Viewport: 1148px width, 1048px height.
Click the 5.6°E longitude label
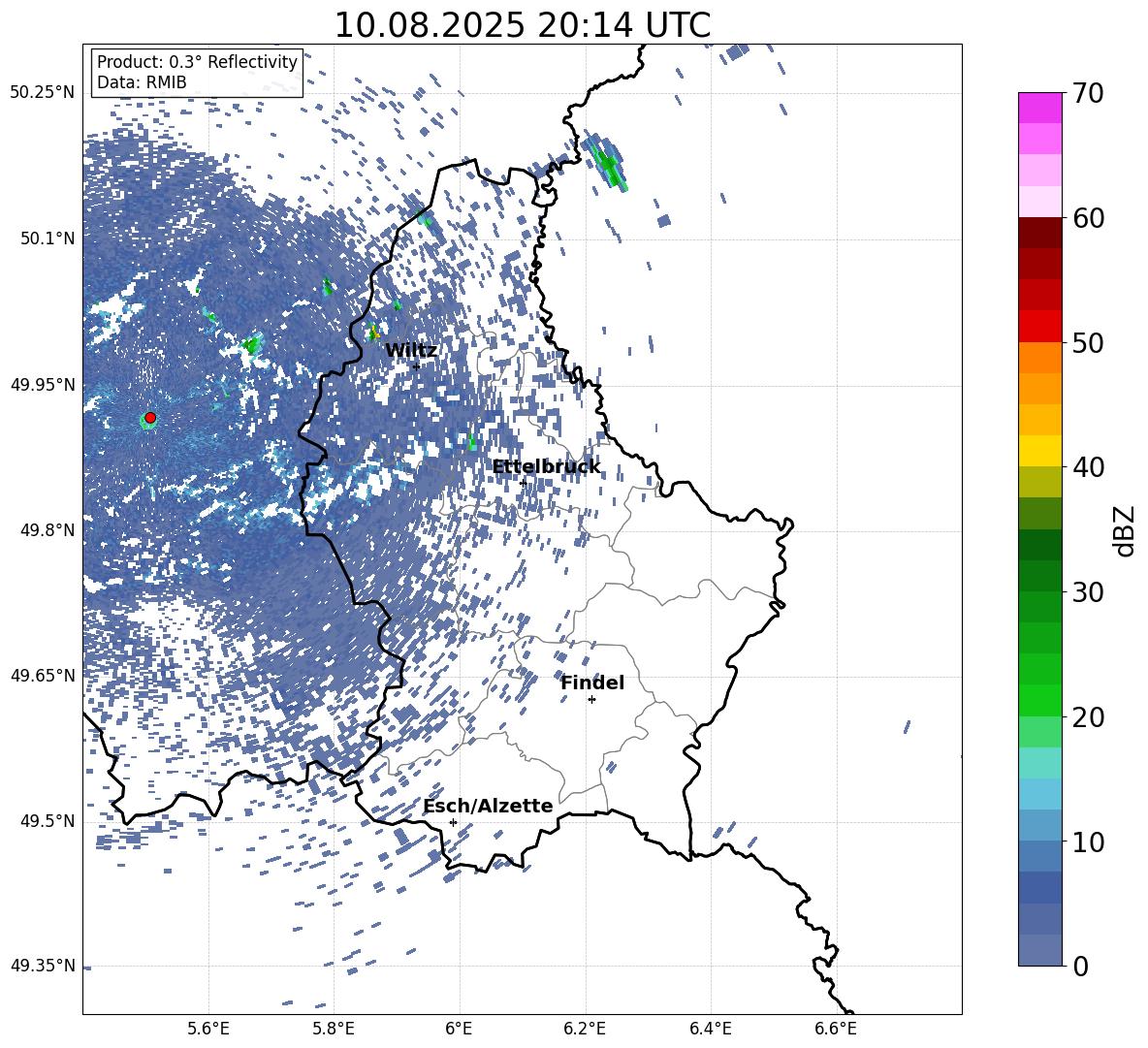[208, 1029]
